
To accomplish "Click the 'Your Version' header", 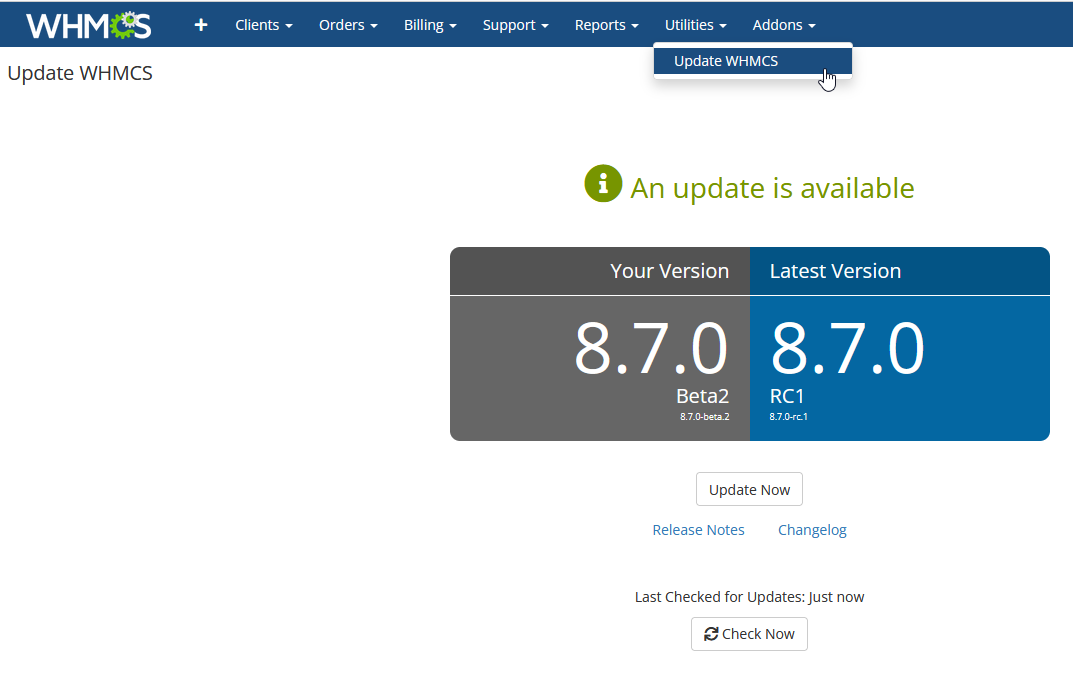I will (669, 271).
